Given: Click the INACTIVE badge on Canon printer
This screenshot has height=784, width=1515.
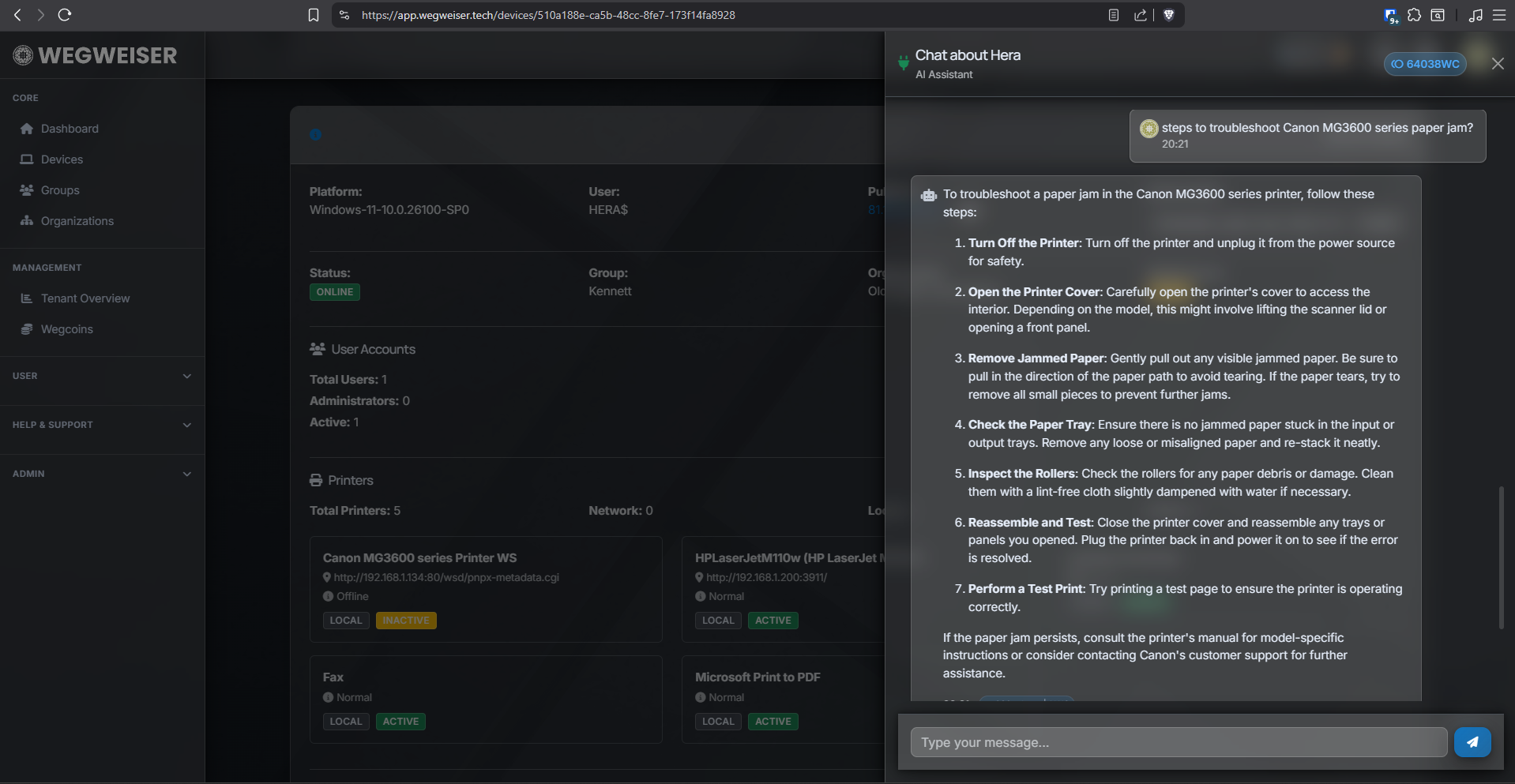Looking at the screenshot, I should (406, 621).
